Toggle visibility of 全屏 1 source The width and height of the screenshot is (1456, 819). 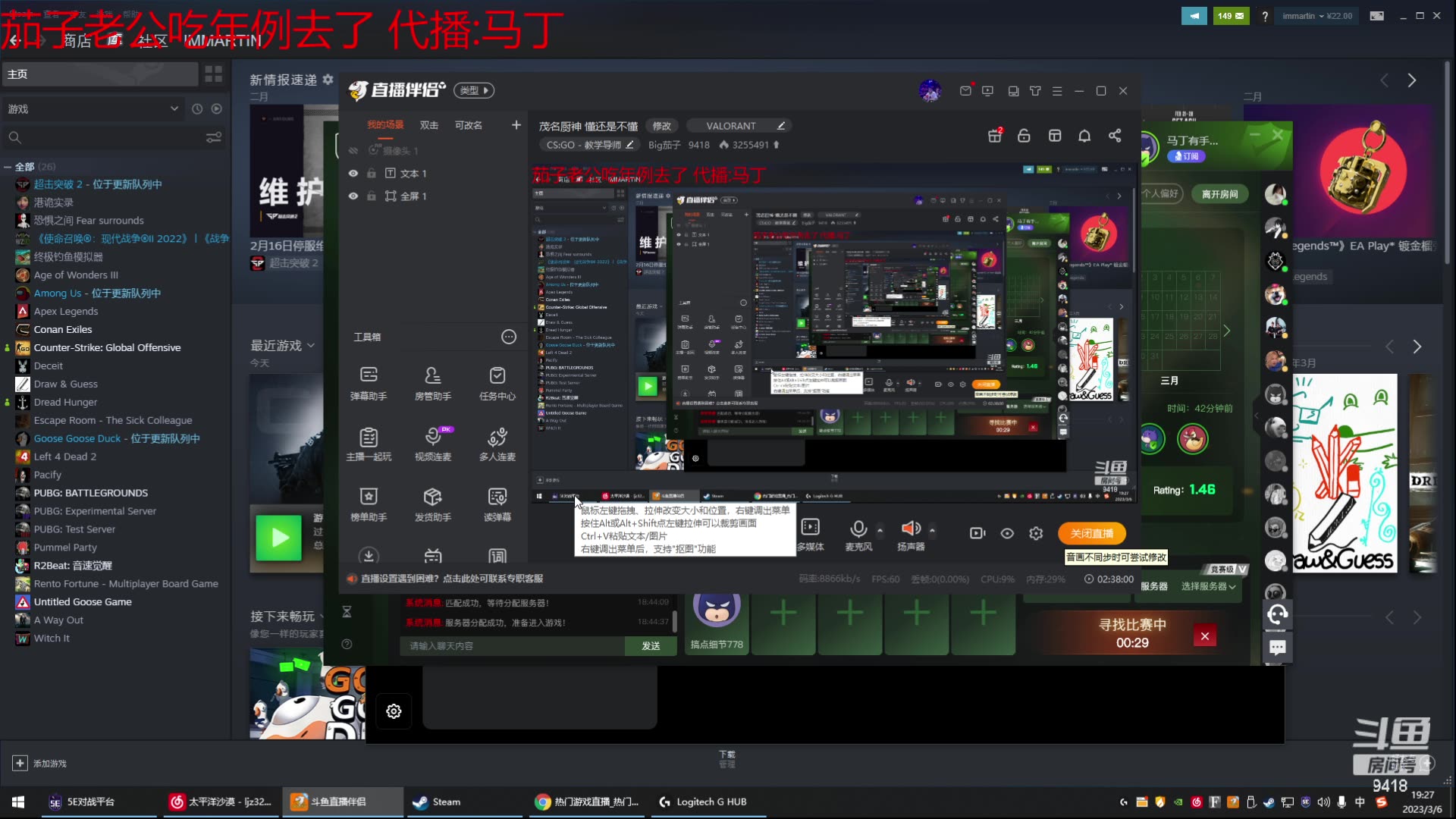coord(353,196)
